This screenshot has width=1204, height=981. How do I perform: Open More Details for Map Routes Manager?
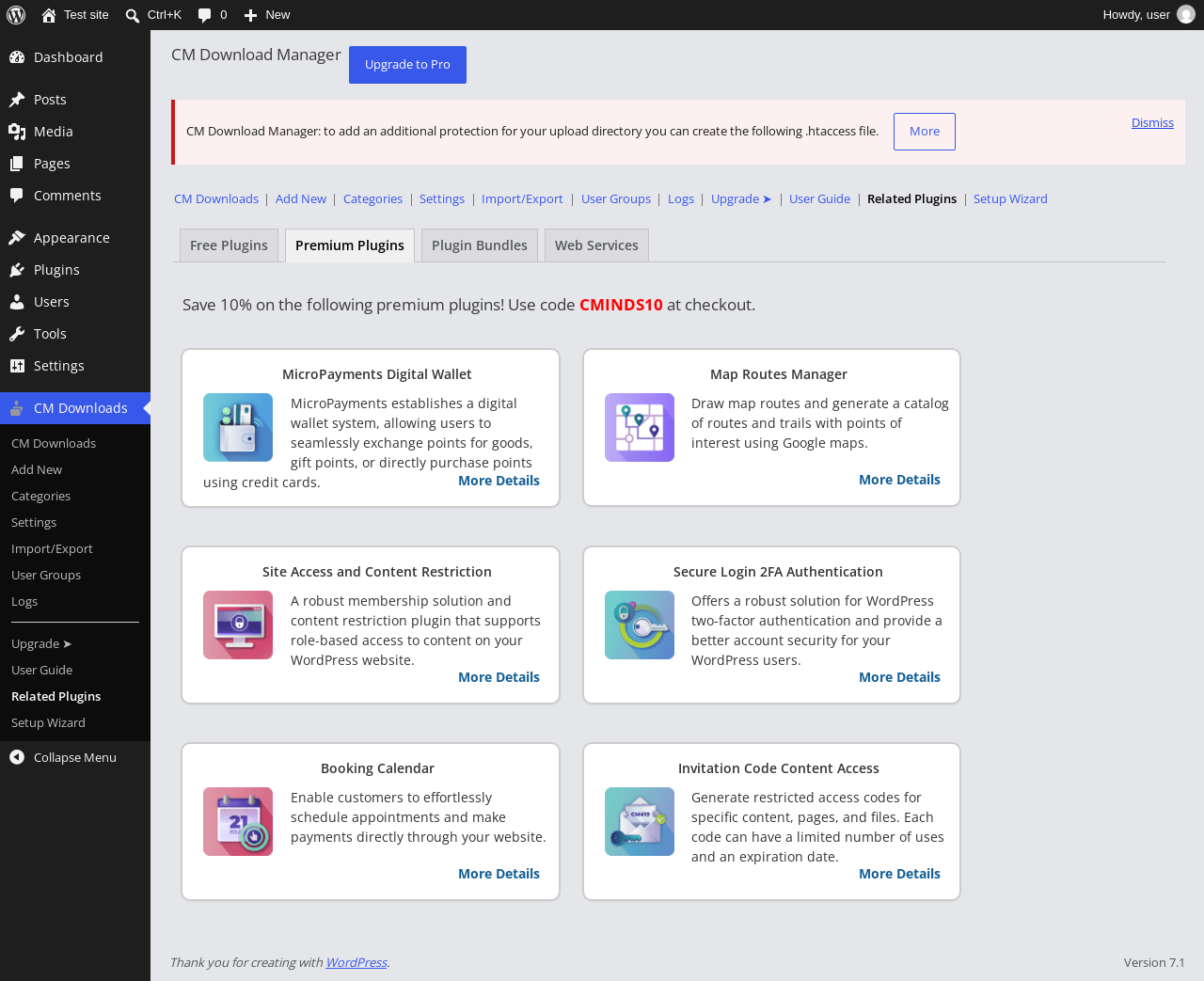coord(899,480)
